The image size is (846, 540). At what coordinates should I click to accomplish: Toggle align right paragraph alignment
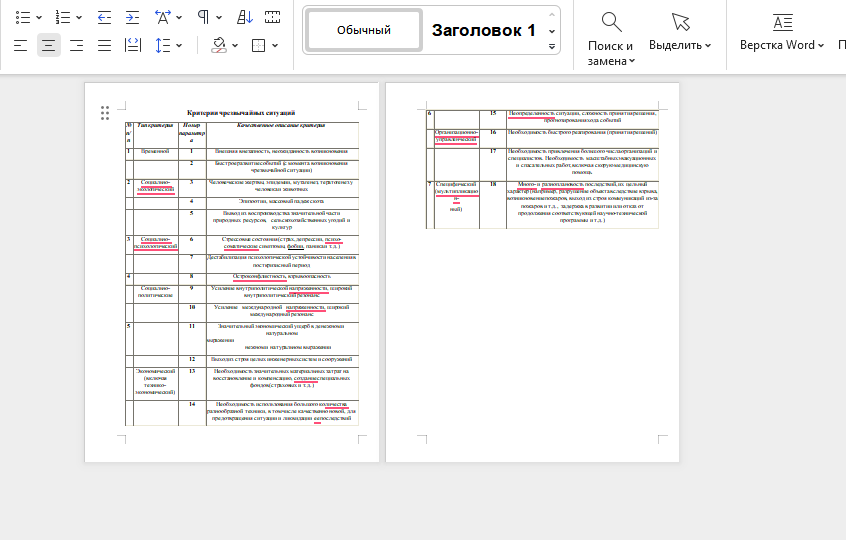point(77,45)
